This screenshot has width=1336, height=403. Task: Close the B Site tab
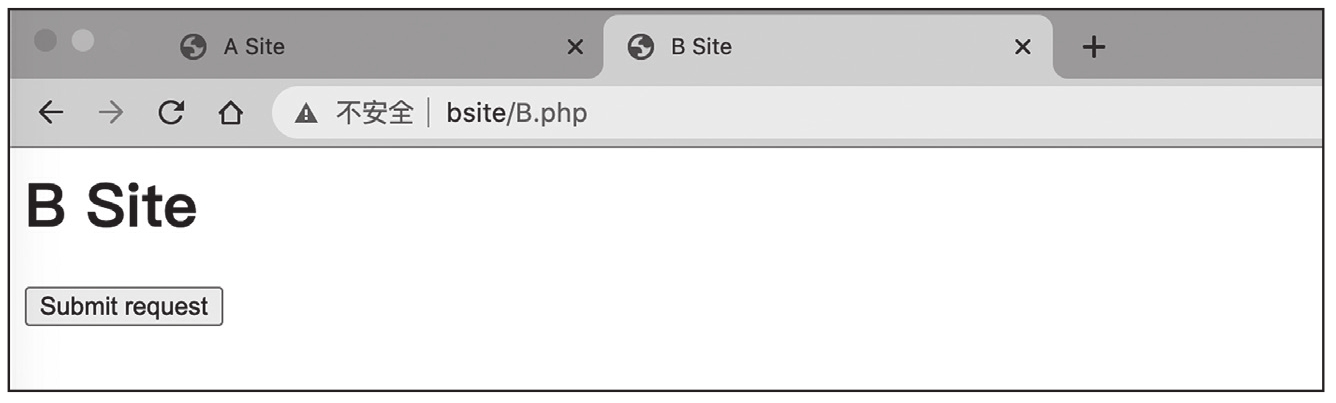(x=1022, y=47)
